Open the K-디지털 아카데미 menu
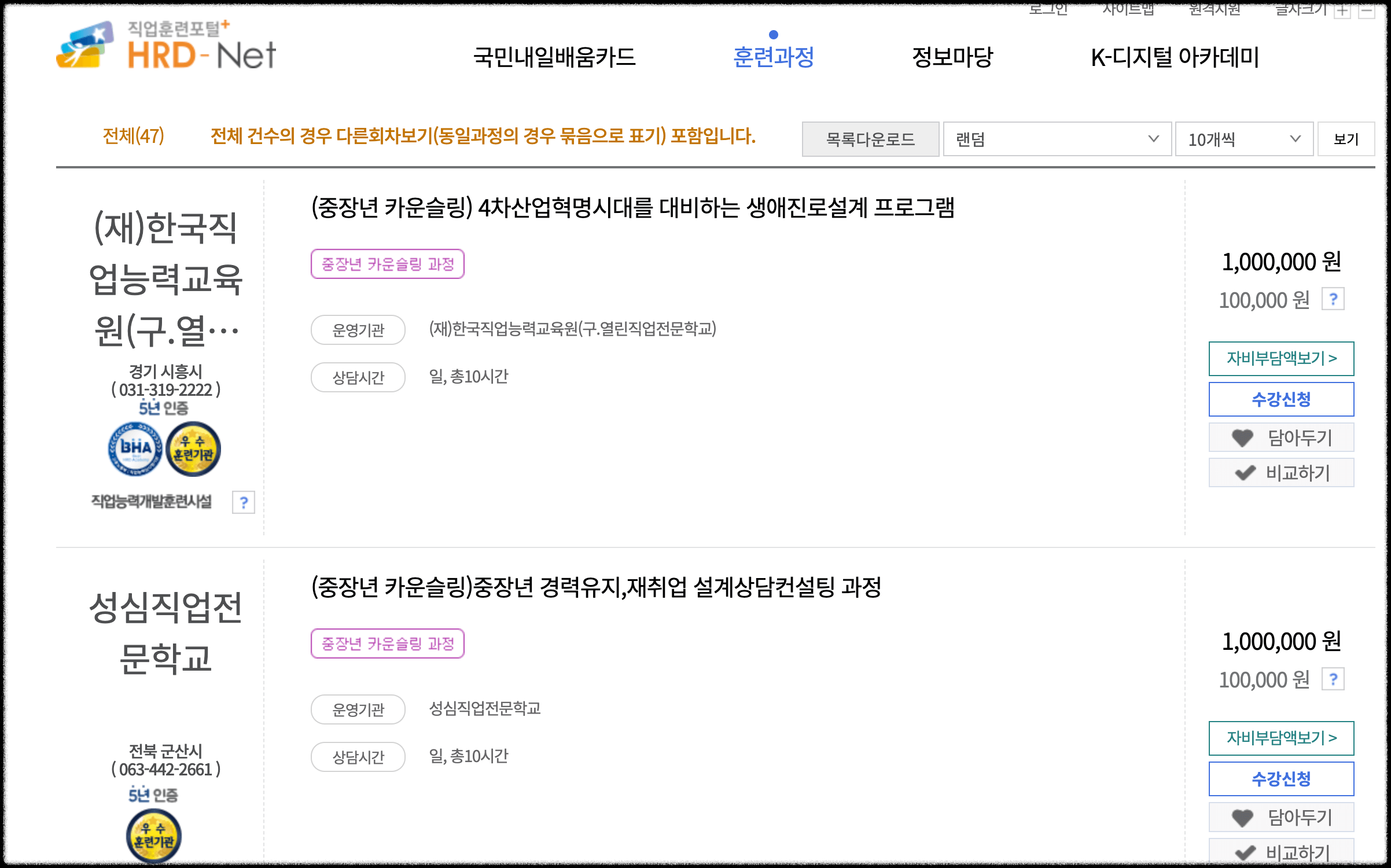 pos(1175,57)
